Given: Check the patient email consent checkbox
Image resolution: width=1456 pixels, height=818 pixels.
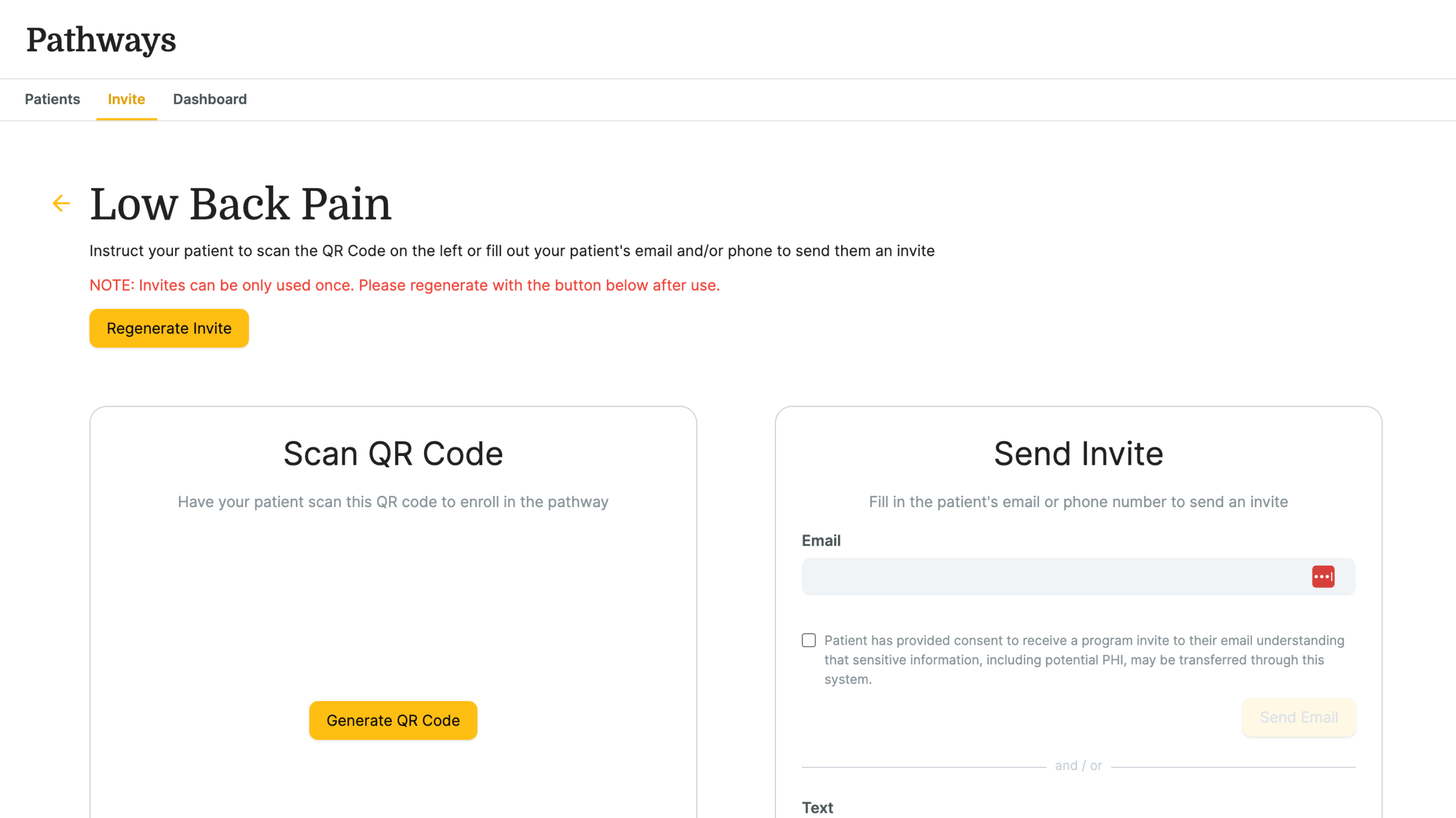Looking at the screenshot, I should click(x=808, y=640).
